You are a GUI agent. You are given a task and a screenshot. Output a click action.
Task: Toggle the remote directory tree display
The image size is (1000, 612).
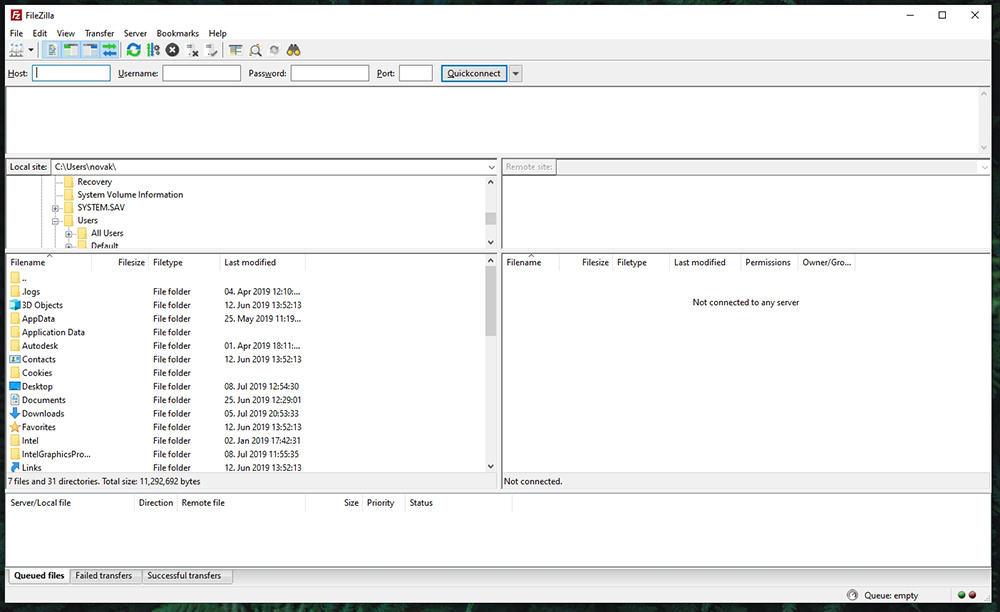pyautogui.click(x=91, y=50)
